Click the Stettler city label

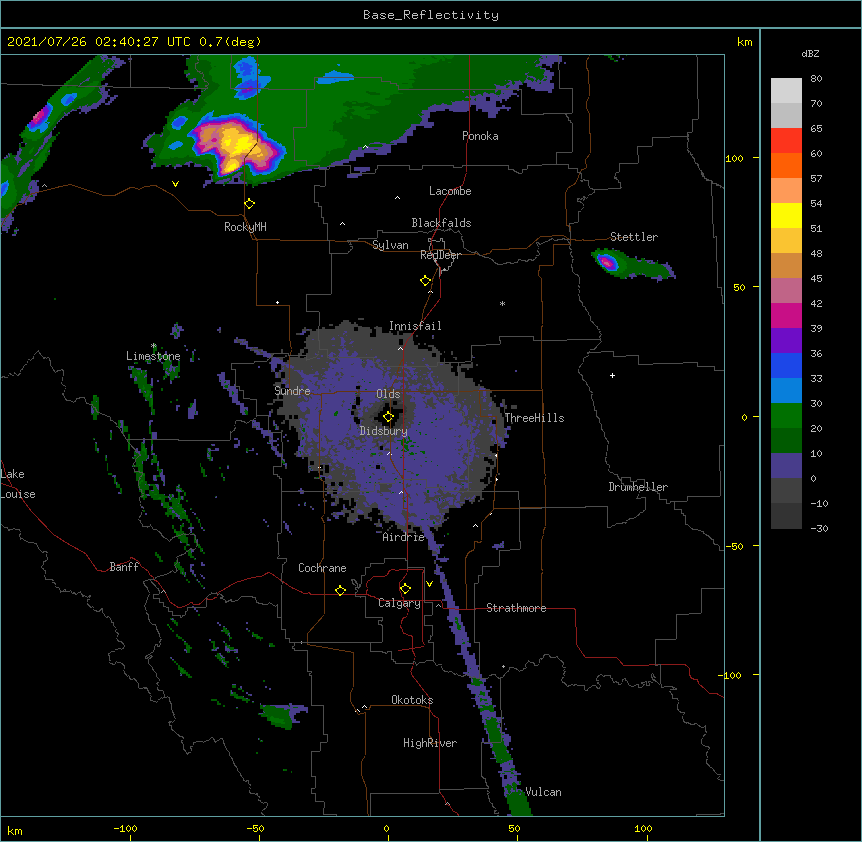coord(634,237)
